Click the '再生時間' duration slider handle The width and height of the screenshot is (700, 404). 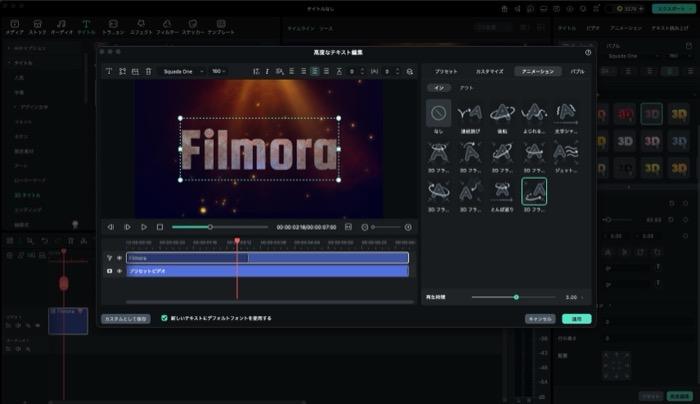point(516,297)
